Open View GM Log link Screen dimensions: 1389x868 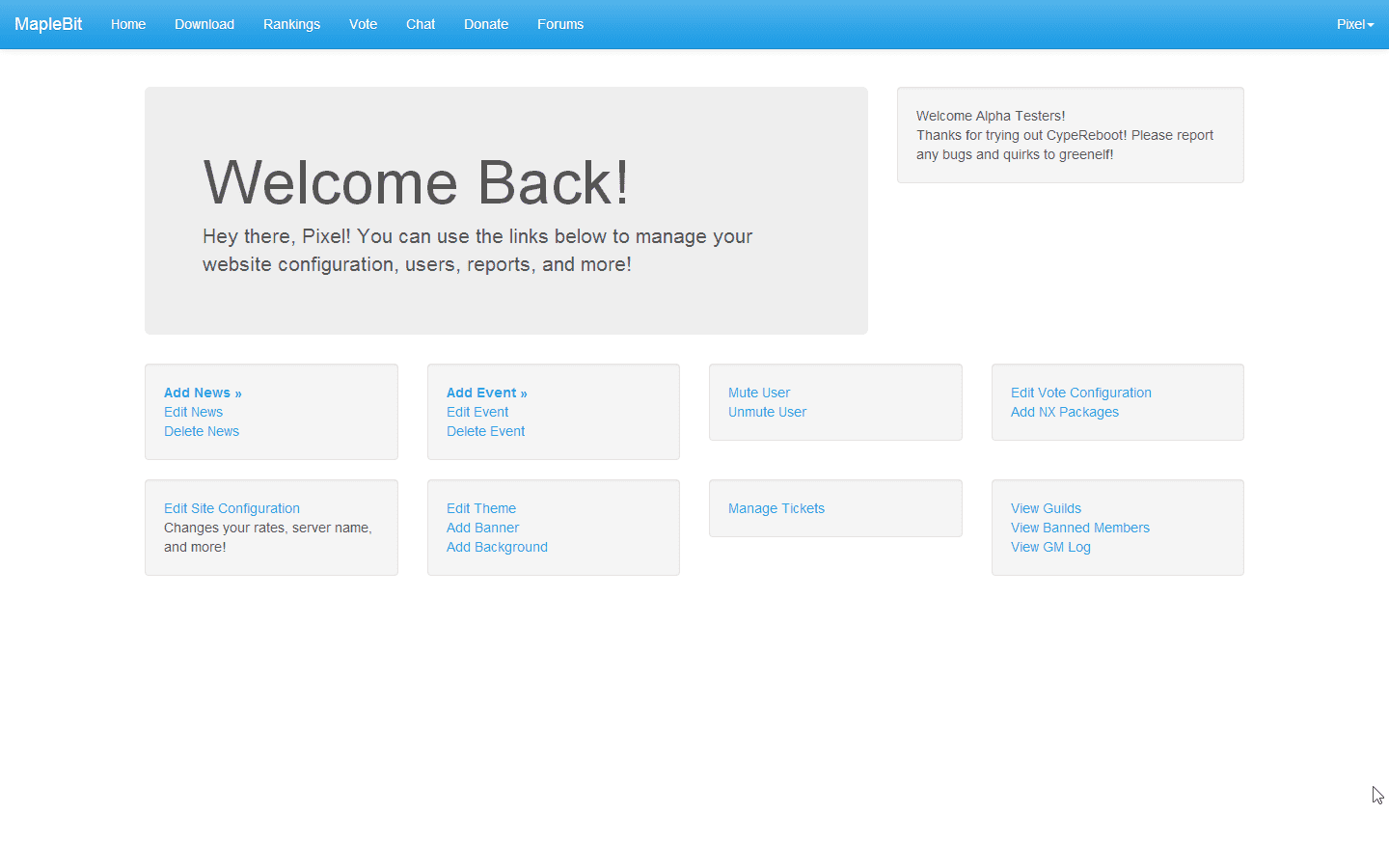(x=1050, y=547)
